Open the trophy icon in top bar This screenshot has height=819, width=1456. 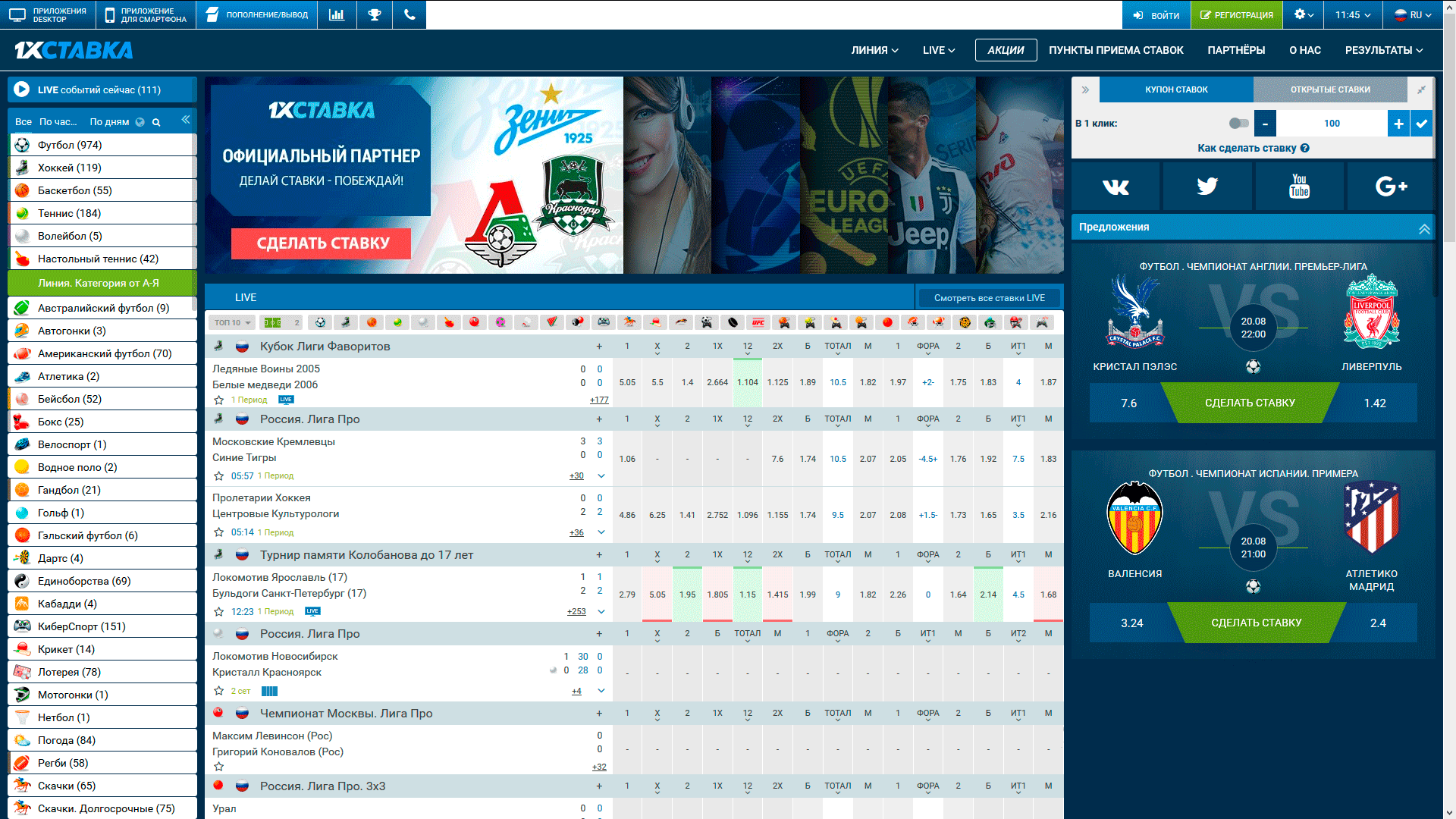pyautogui.click(x=375, y=14)
